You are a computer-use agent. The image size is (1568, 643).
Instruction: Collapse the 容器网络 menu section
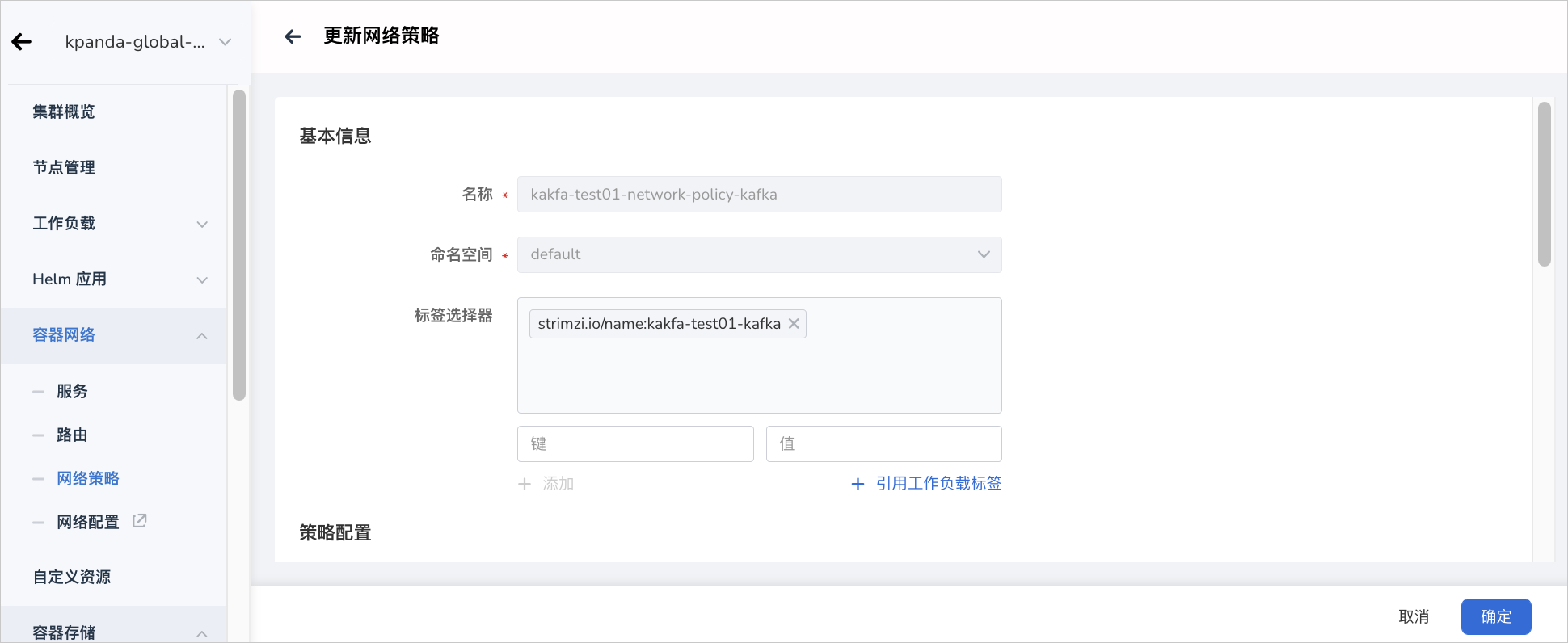pyautogui.click(x=113, y=335)
